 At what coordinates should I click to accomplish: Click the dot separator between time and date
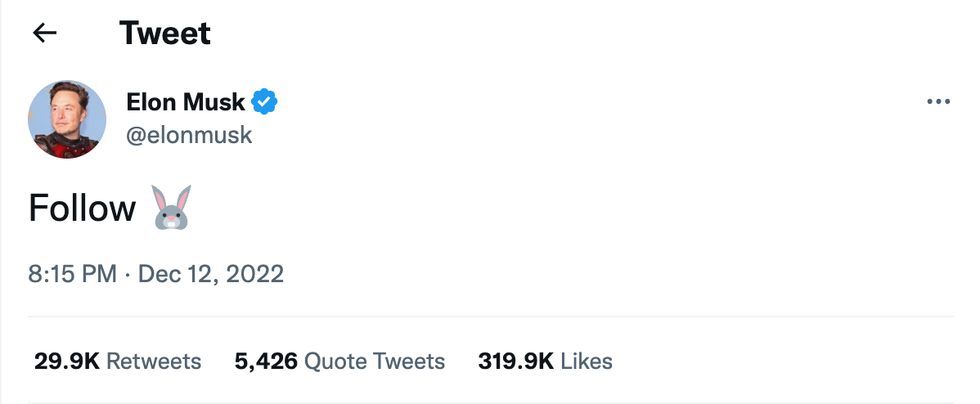128,273
